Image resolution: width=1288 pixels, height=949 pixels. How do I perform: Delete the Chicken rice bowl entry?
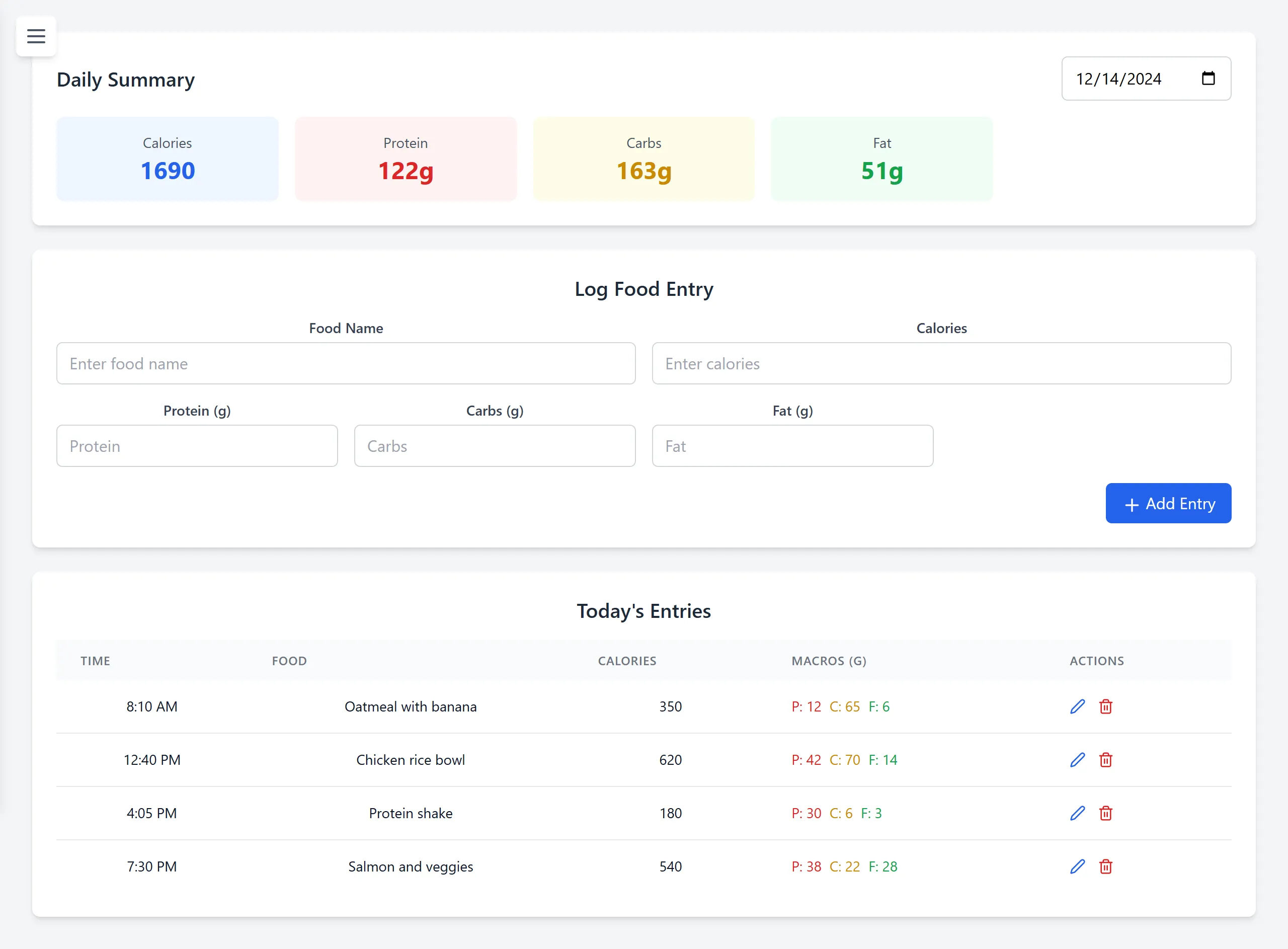coord(1105,760)
